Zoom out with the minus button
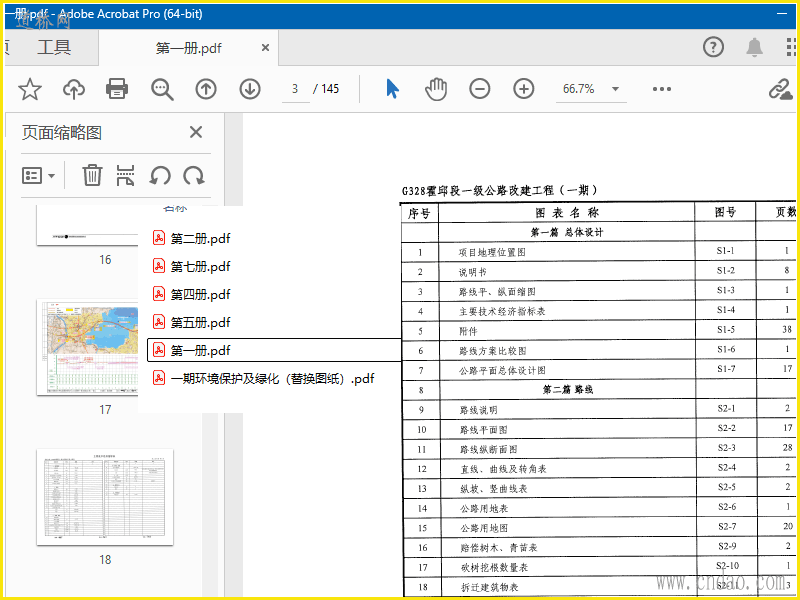 (480, 89)
